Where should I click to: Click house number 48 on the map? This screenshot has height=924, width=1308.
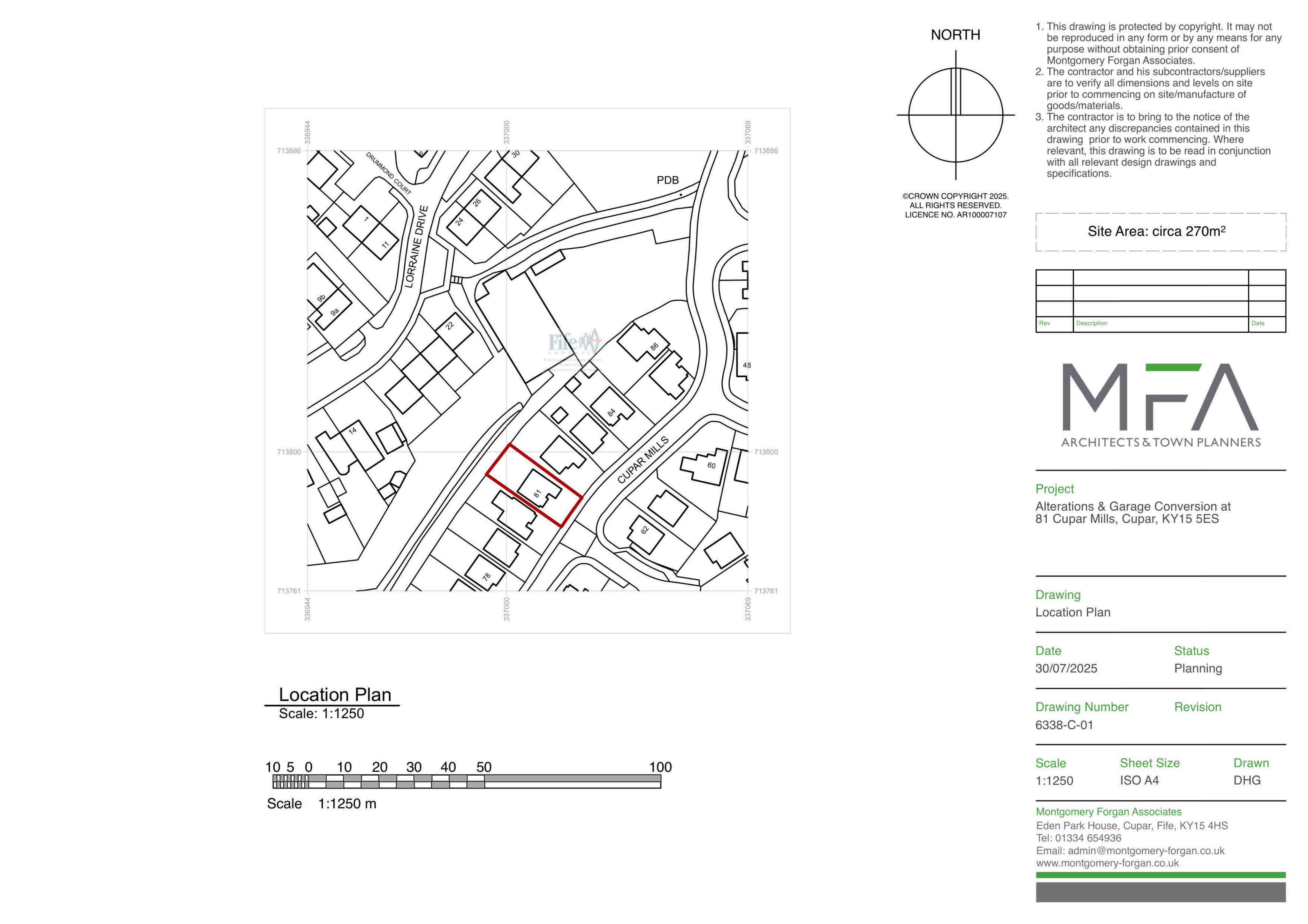coord(747,365)
